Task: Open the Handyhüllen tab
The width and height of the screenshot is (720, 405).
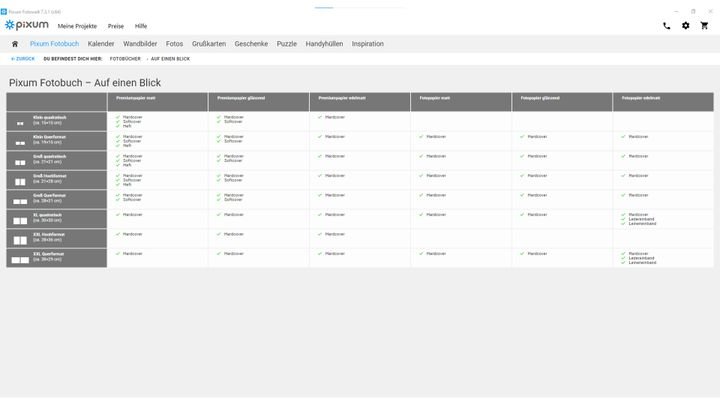Action: 324,44
